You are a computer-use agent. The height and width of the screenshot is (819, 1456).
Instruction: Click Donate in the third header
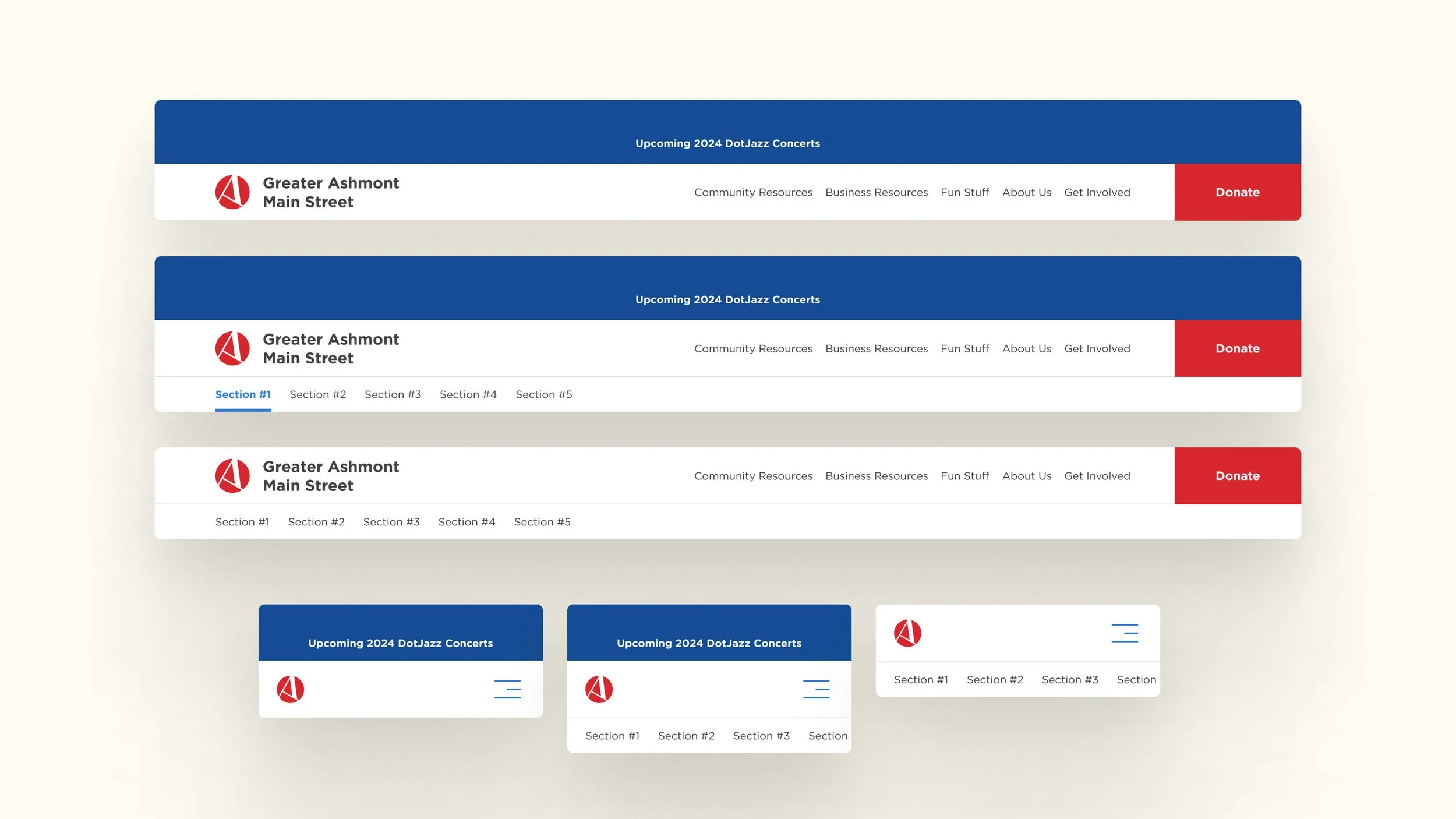point(1238,476)
